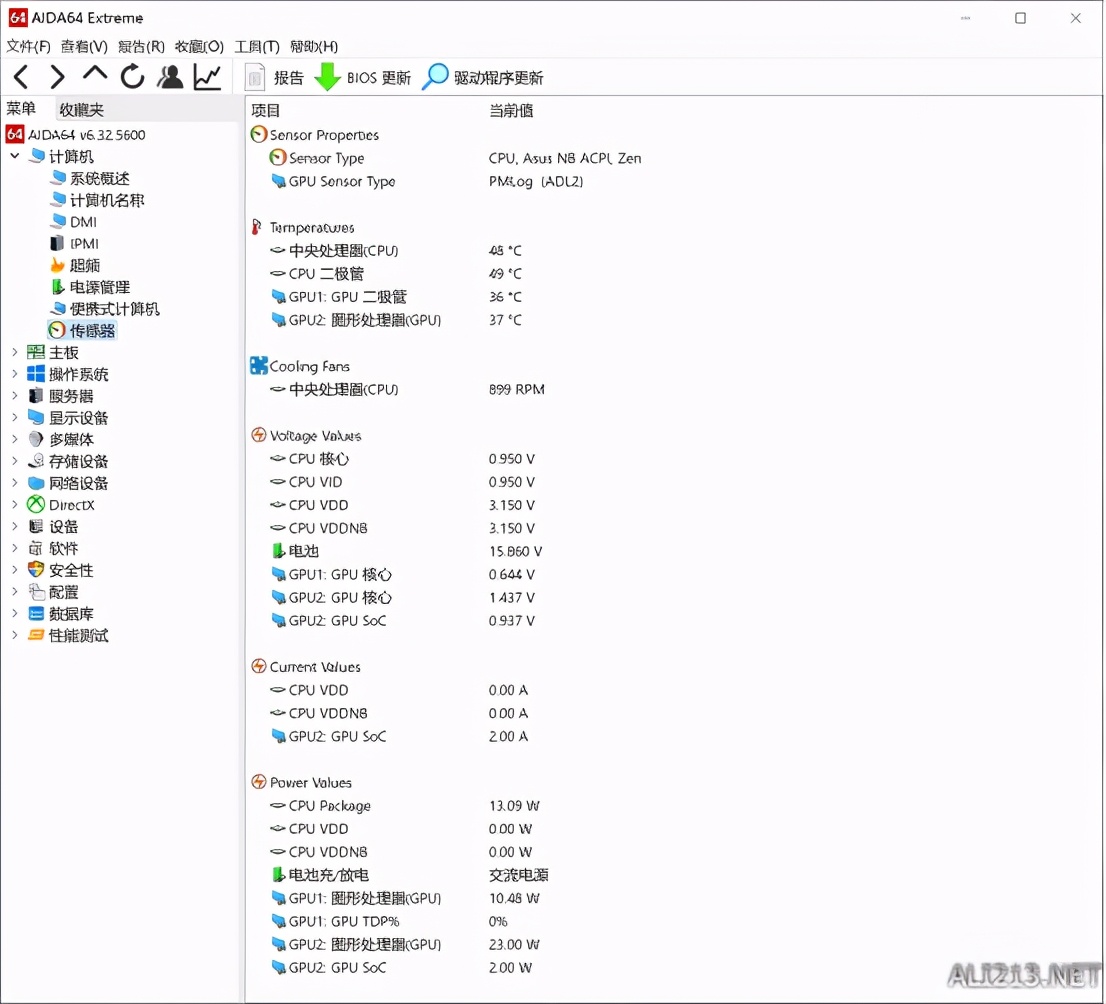Click the 项目 column header
The image size is (1106, 1004).
pyautogui.click(x=266, y=110)
